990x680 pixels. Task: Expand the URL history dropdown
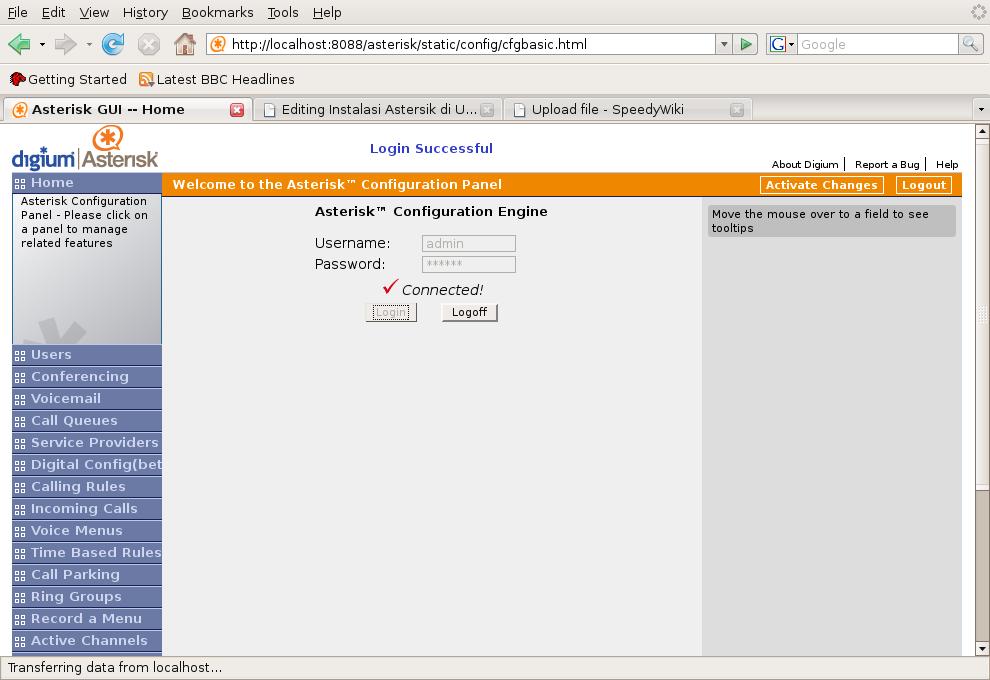tap(724, 44)
